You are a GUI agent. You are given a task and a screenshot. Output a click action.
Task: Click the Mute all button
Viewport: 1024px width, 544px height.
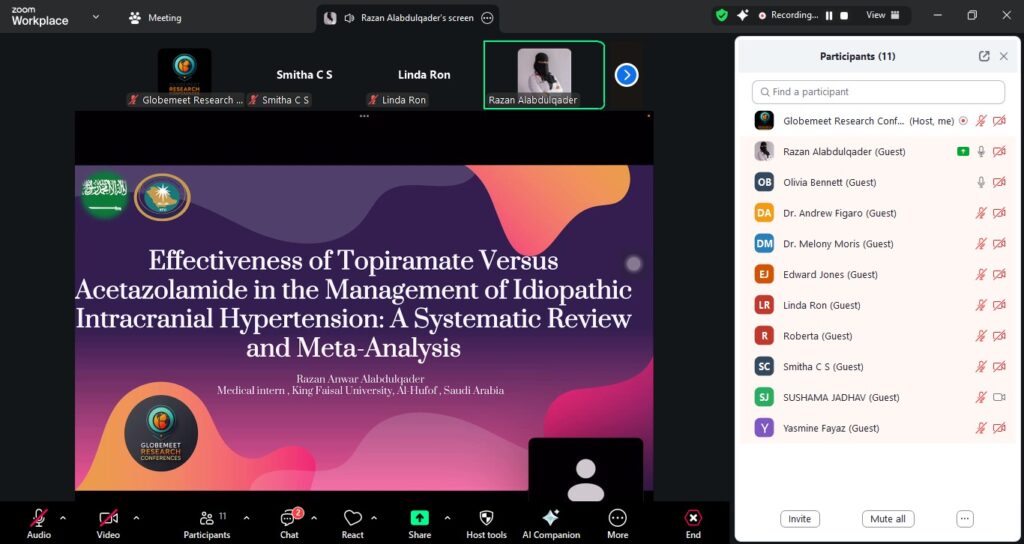887,519
